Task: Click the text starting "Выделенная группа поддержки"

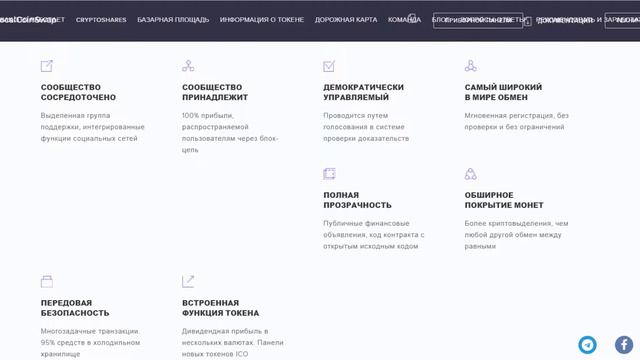Action: 93,127
